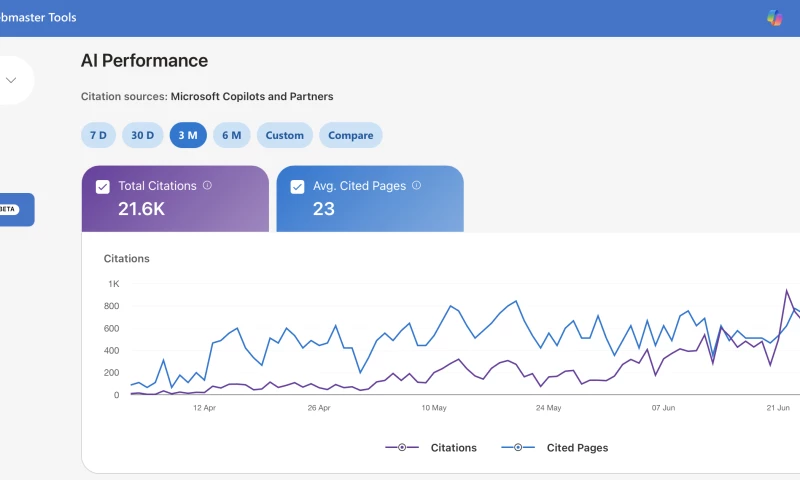Viewport: 800px width, 480px height.
Task: Click the 24 May axis label
Action: pos(548,408)
